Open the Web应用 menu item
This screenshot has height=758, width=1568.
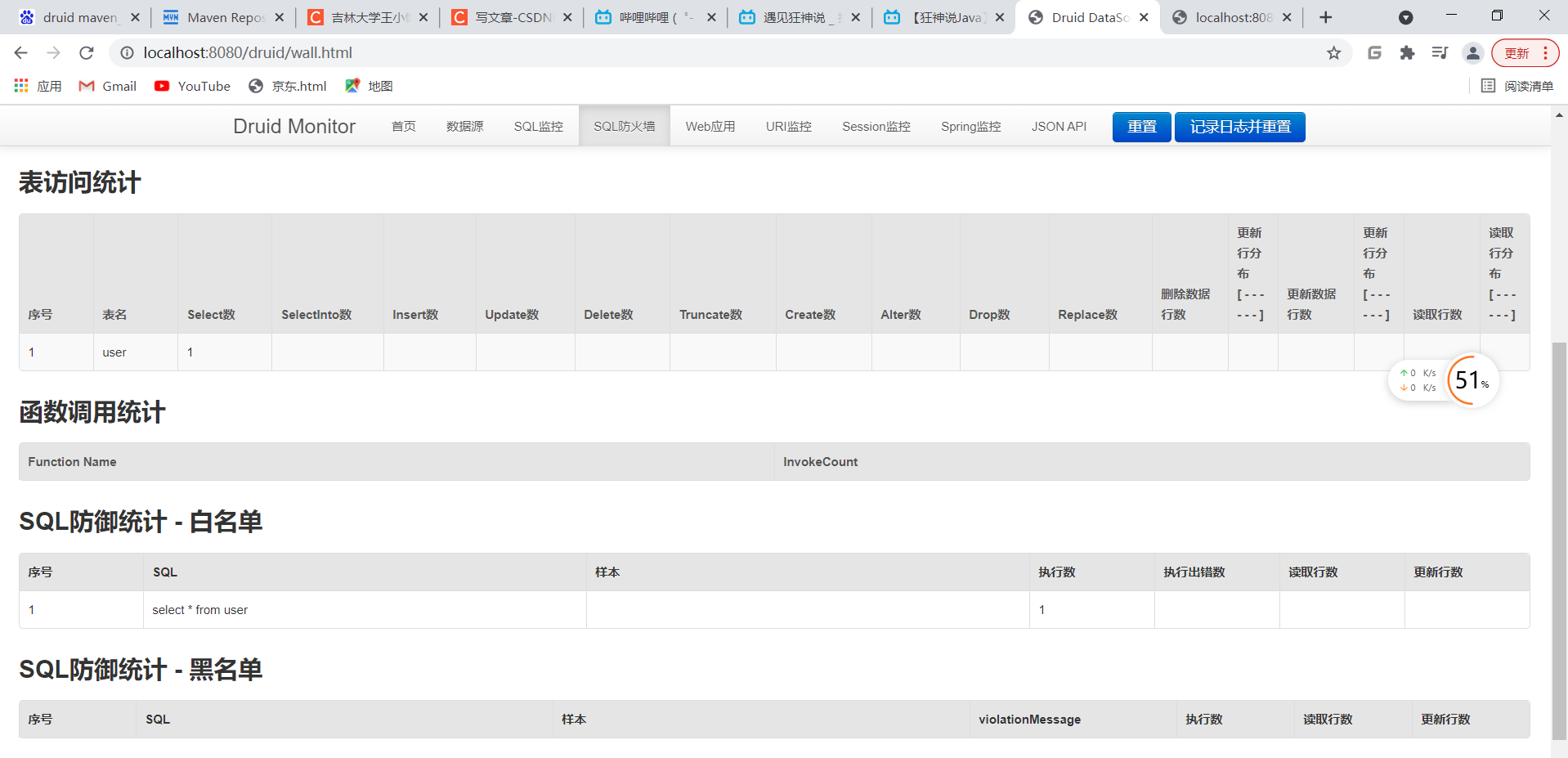tap(710, 127)
